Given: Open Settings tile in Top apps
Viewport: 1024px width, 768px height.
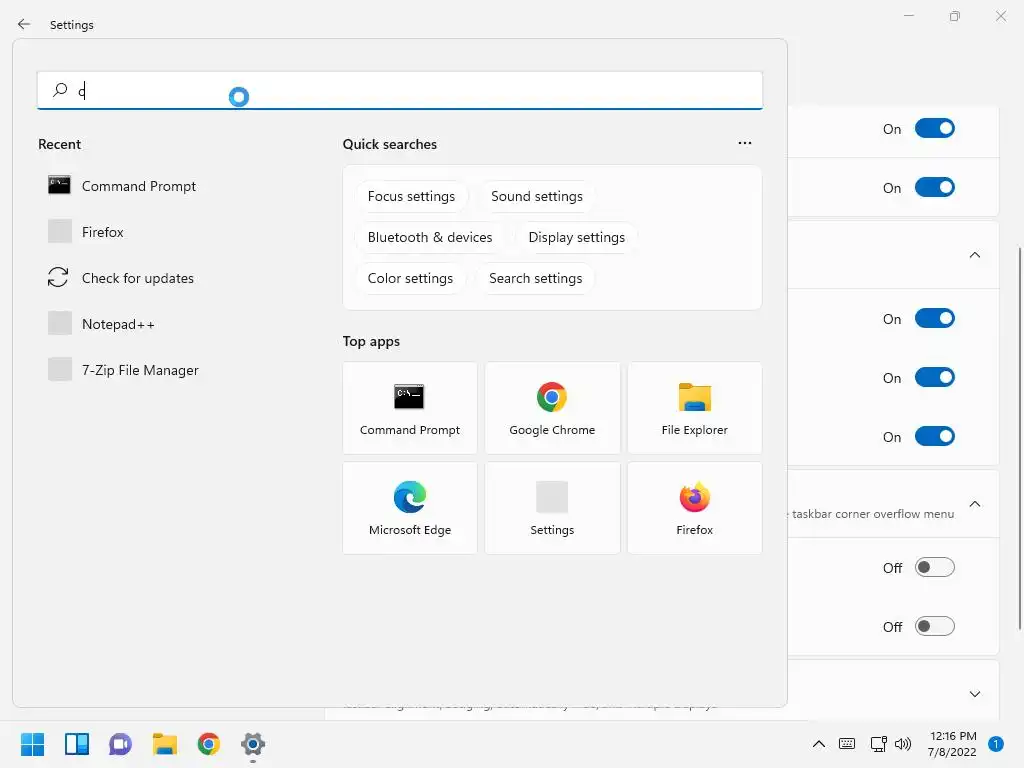Looking at the screenshot, I should pos(552,508).
